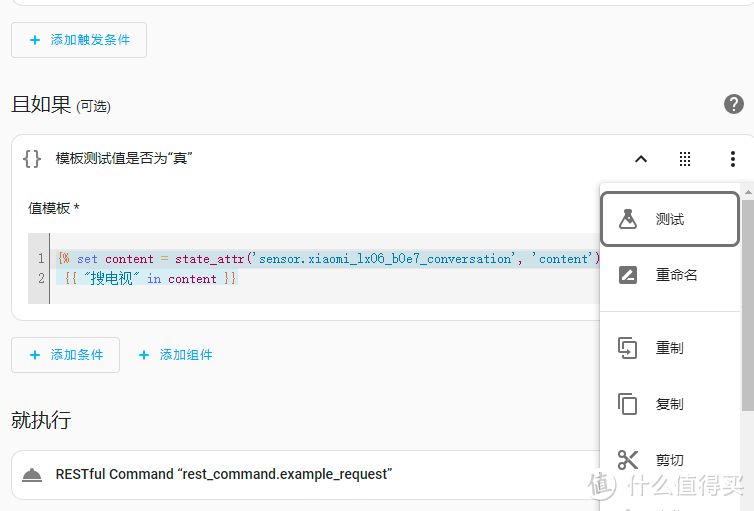Click the flask test icon
Image resolution: width=754 pixels, height=511 pixels.
pos(628,219)
